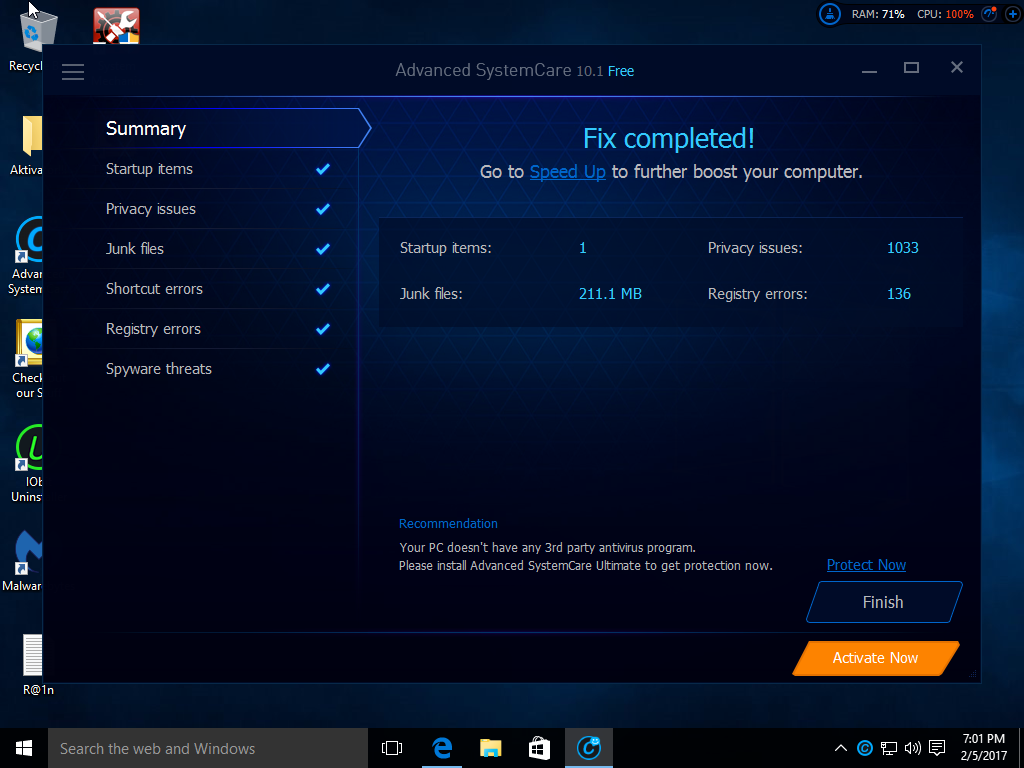Maximize the Advanced SystemCare window

pyautogui.click(x=912, y=68)
